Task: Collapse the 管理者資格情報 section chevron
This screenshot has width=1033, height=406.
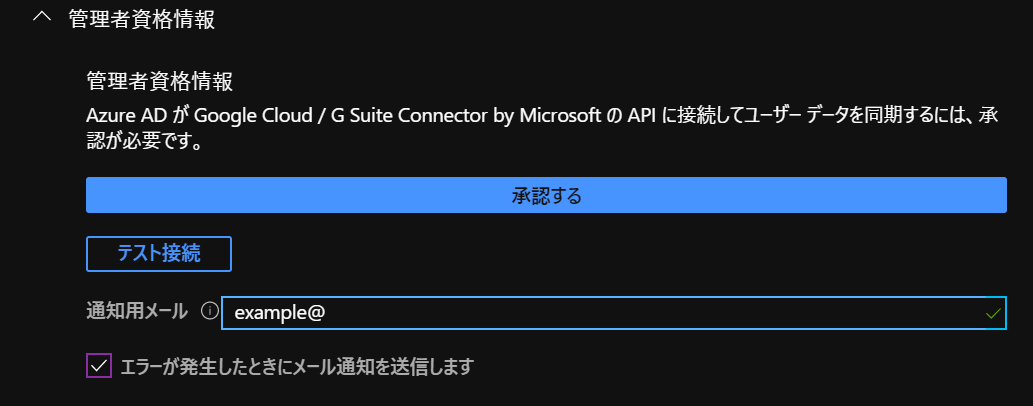Action: point(42,18)
